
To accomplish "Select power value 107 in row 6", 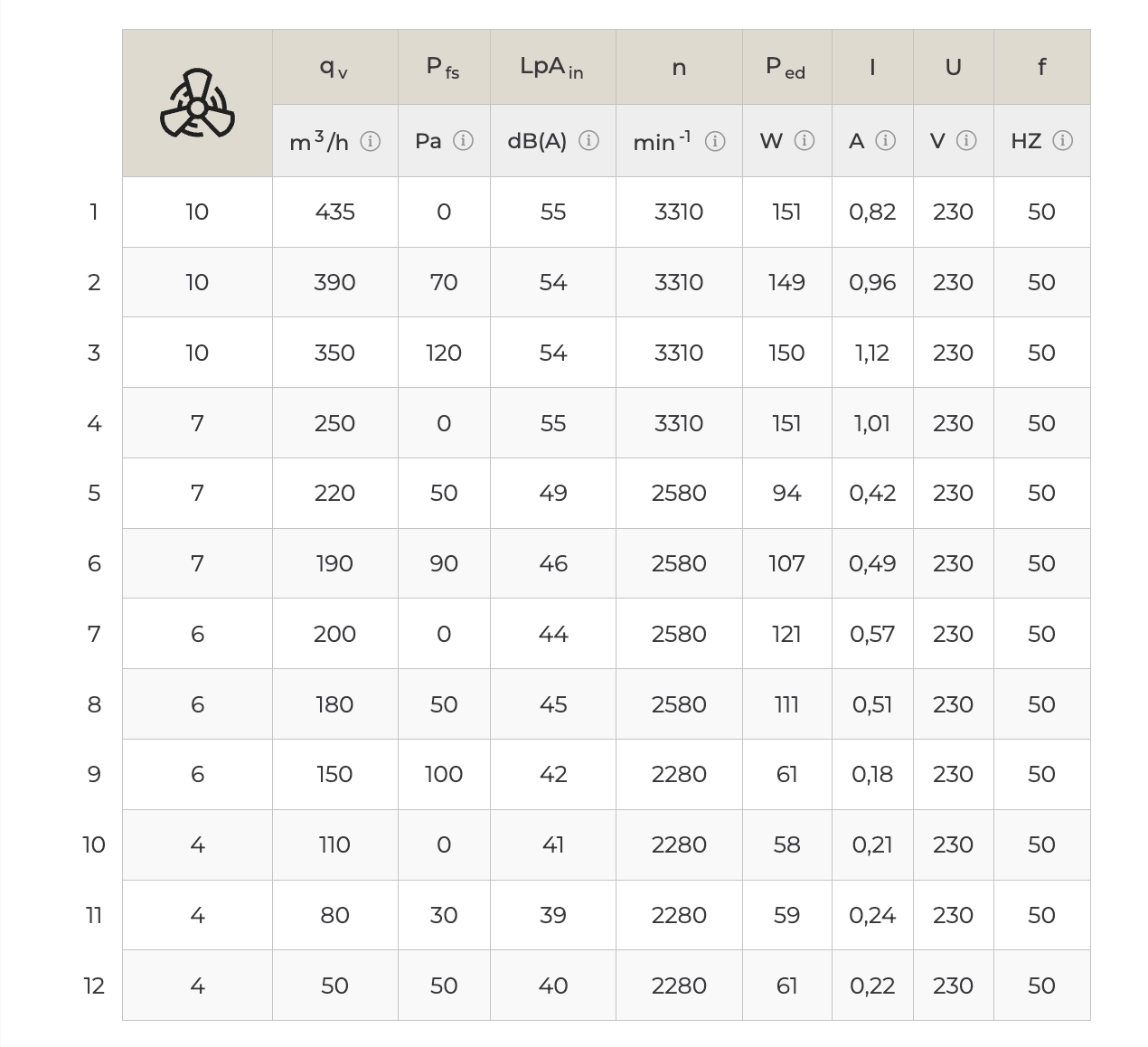I will click(786, 563).
